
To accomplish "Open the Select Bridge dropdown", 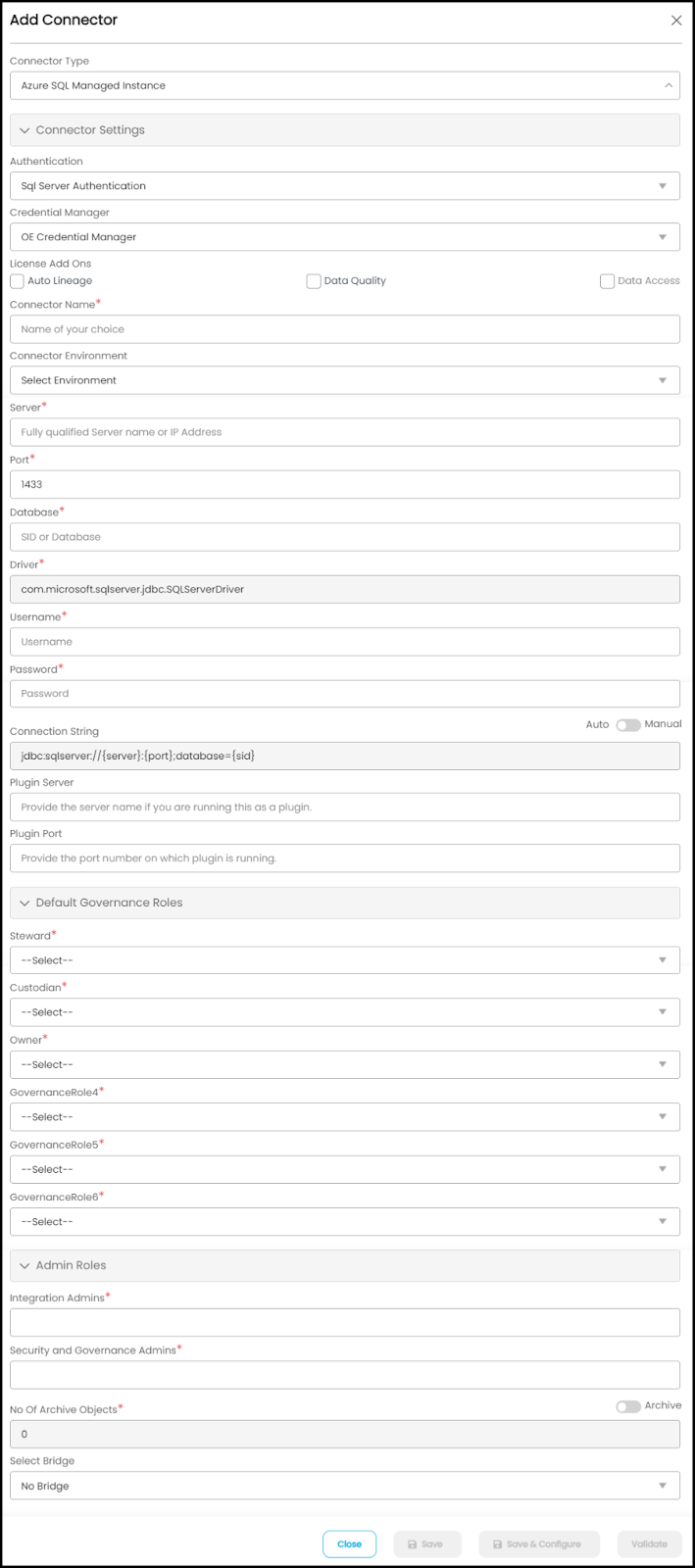I will [x=345, y=1486].
